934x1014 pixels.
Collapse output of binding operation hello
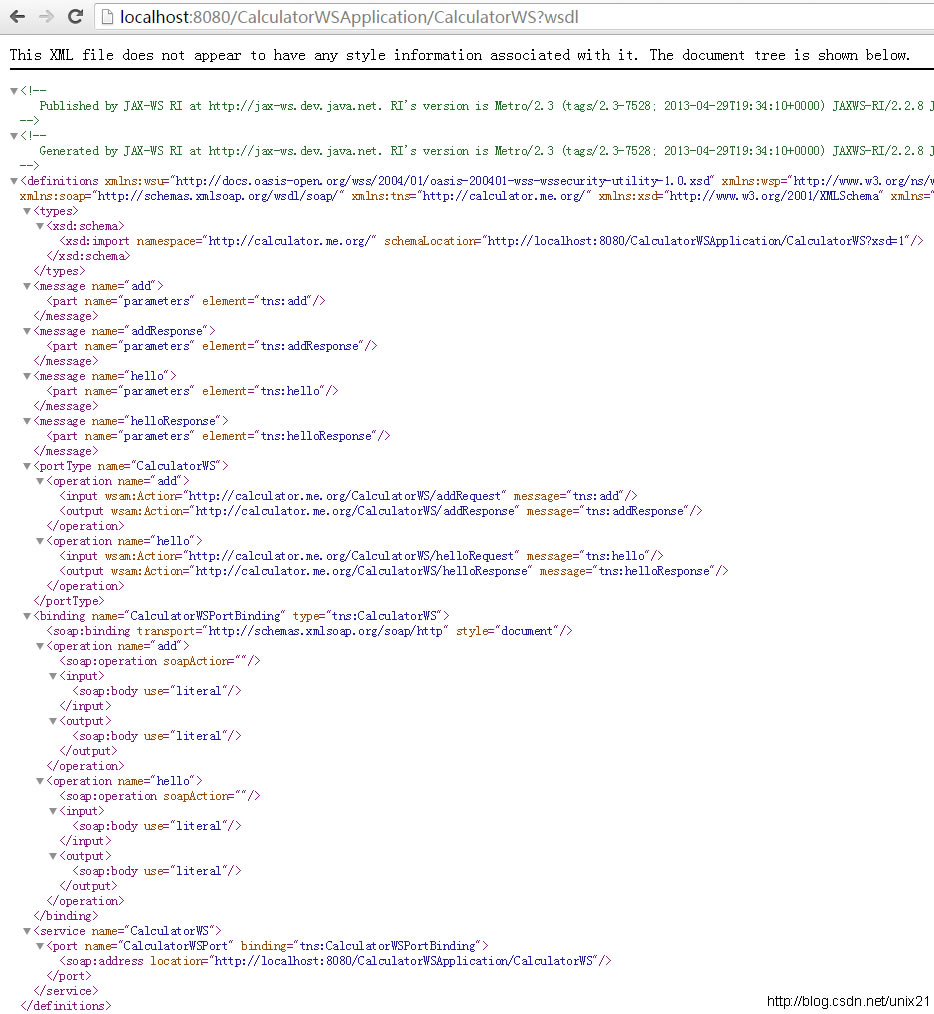[52, 857]
